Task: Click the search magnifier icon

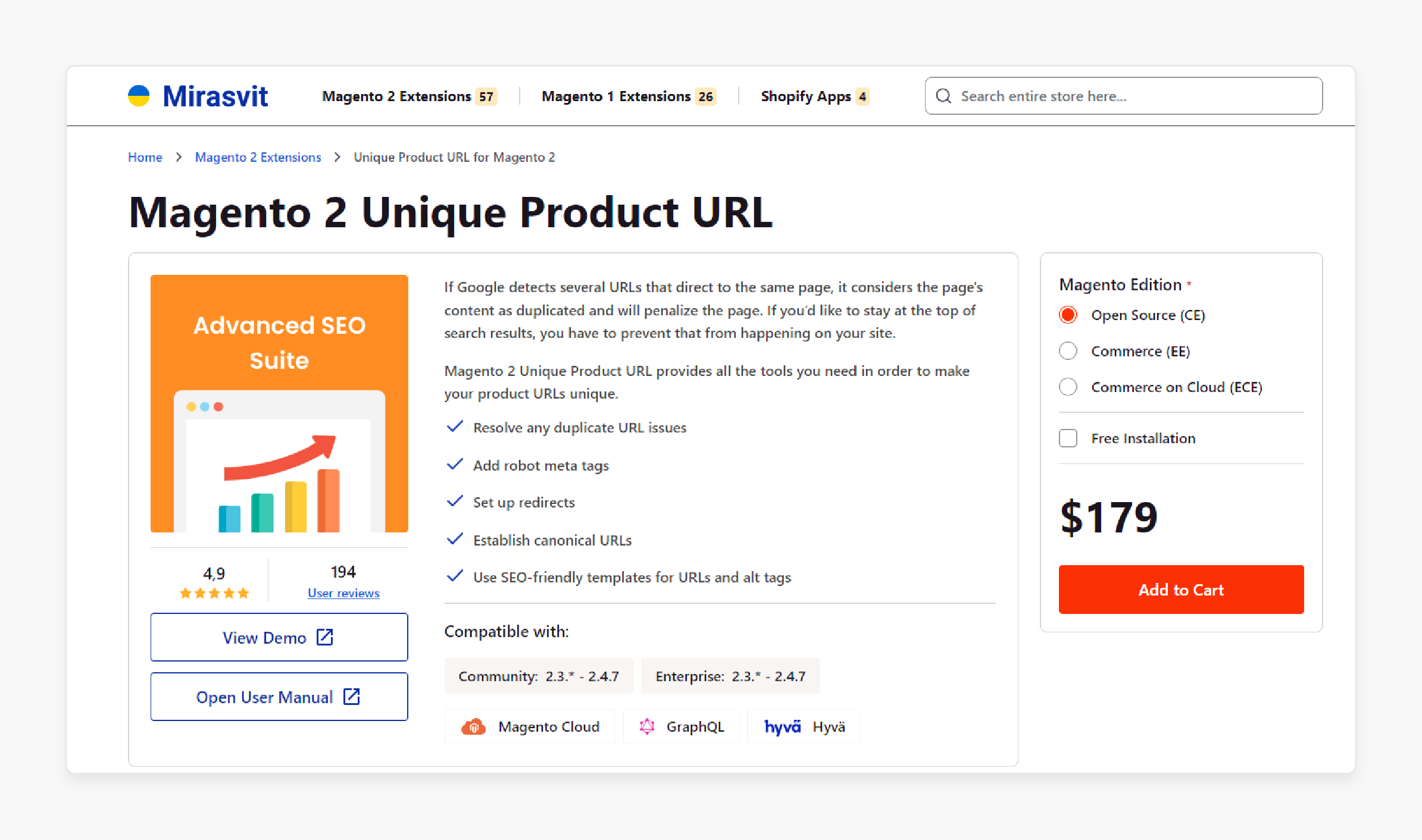Action: pos(944,96)
